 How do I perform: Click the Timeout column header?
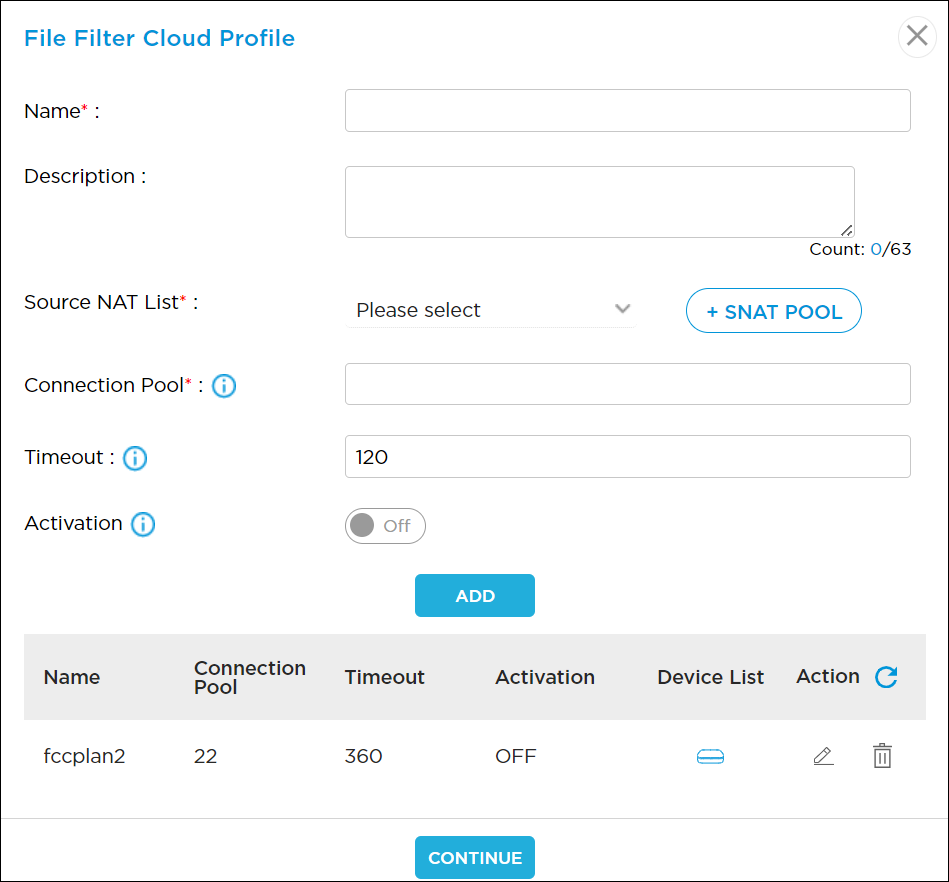coord(384,677)
